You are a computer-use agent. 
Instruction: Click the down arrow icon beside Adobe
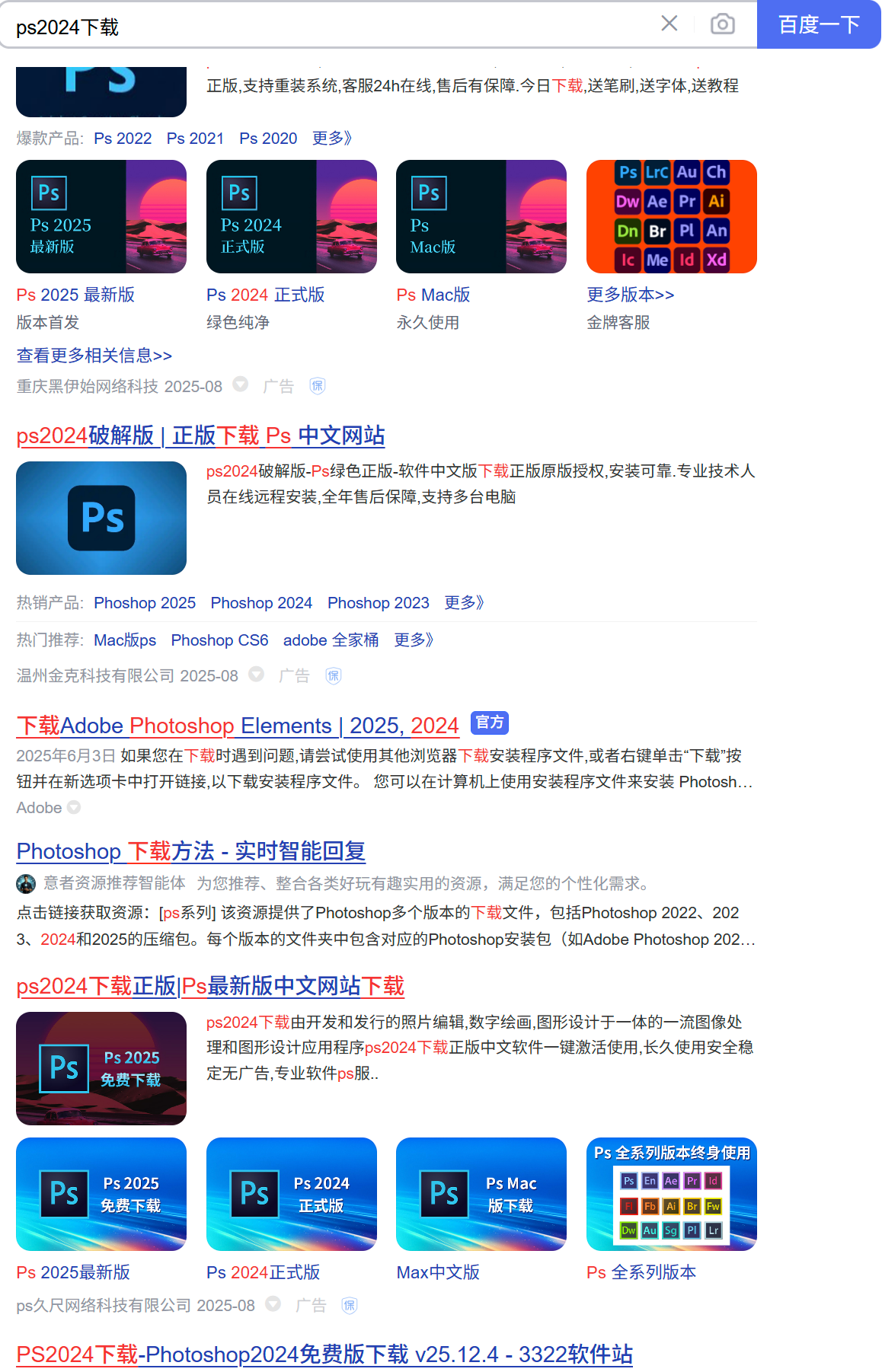click(x=74, y=808)
